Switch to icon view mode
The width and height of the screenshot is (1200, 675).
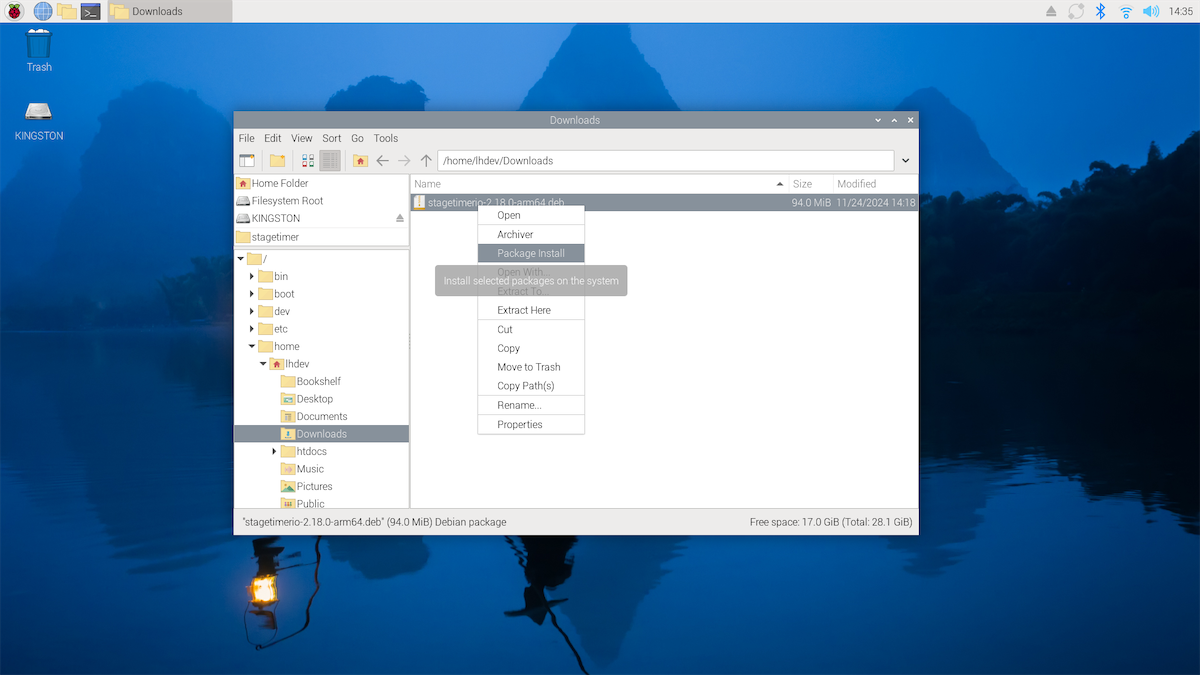tap(308, 160)
